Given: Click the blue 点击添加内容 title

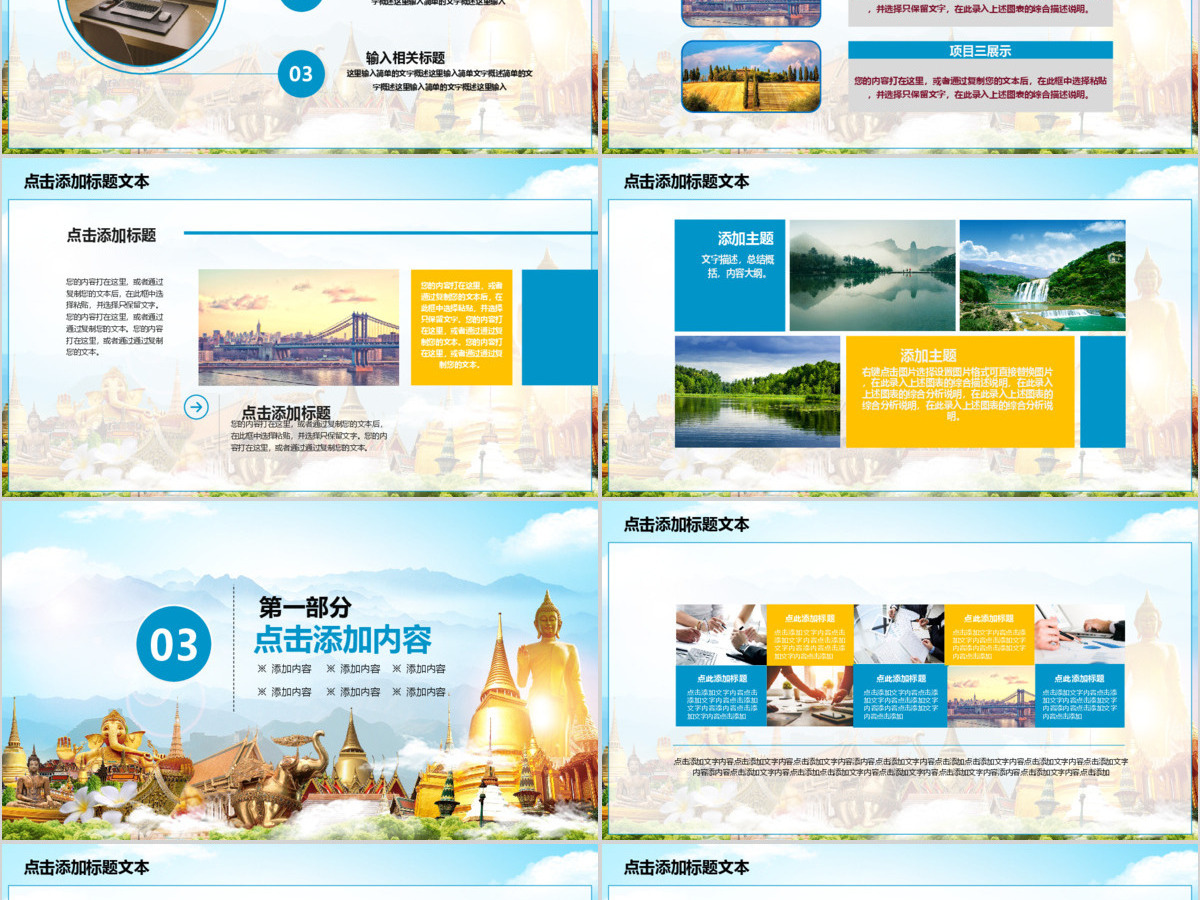Looking at the screenshot, I should [343, 640].
